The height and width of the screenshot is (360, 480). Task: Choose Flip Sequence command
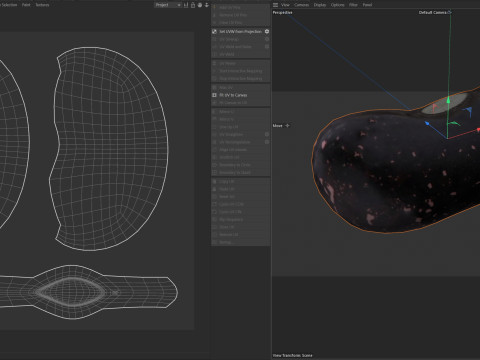coord(240,220)
